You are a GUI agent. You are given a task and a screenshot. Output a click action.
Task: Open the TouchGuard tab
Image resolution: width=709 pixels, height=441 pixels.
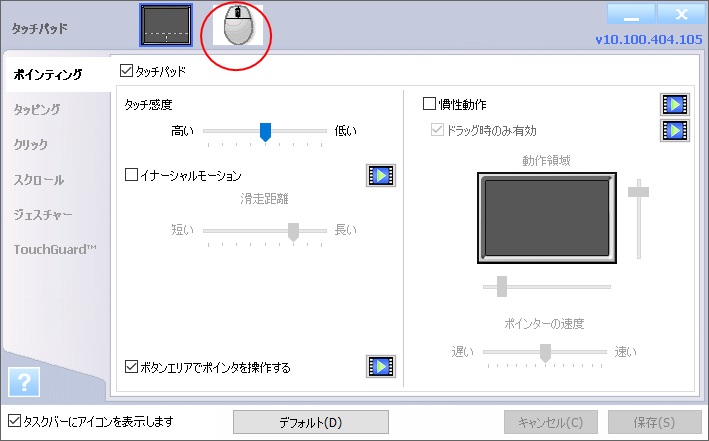(54, 249)
